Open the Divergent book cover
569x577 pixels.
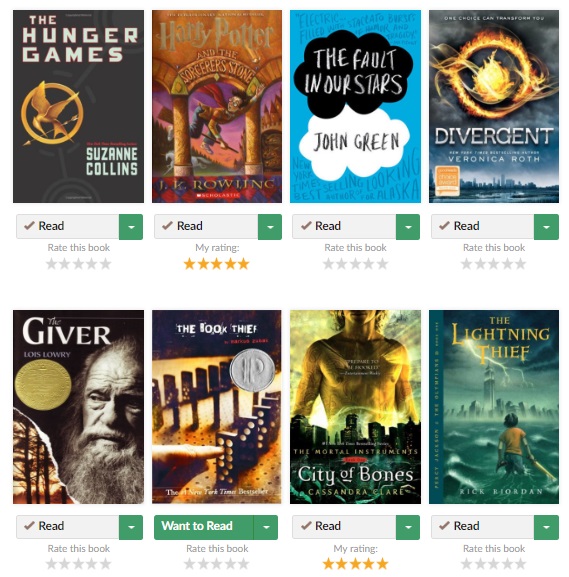point(494,106)
